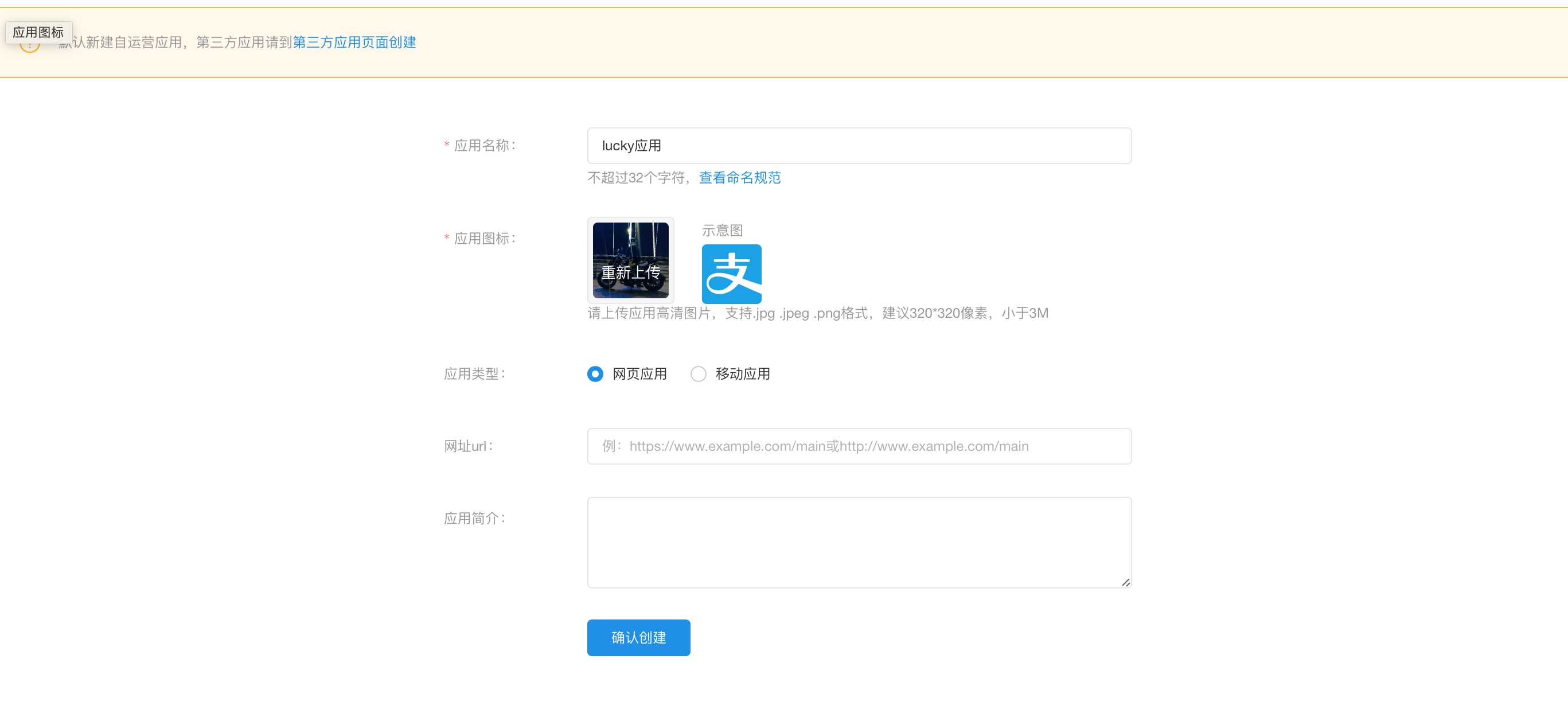Click the 示意图 label above the sample icon
This screenshot has height=717, width=1568.
coord(722,229)
